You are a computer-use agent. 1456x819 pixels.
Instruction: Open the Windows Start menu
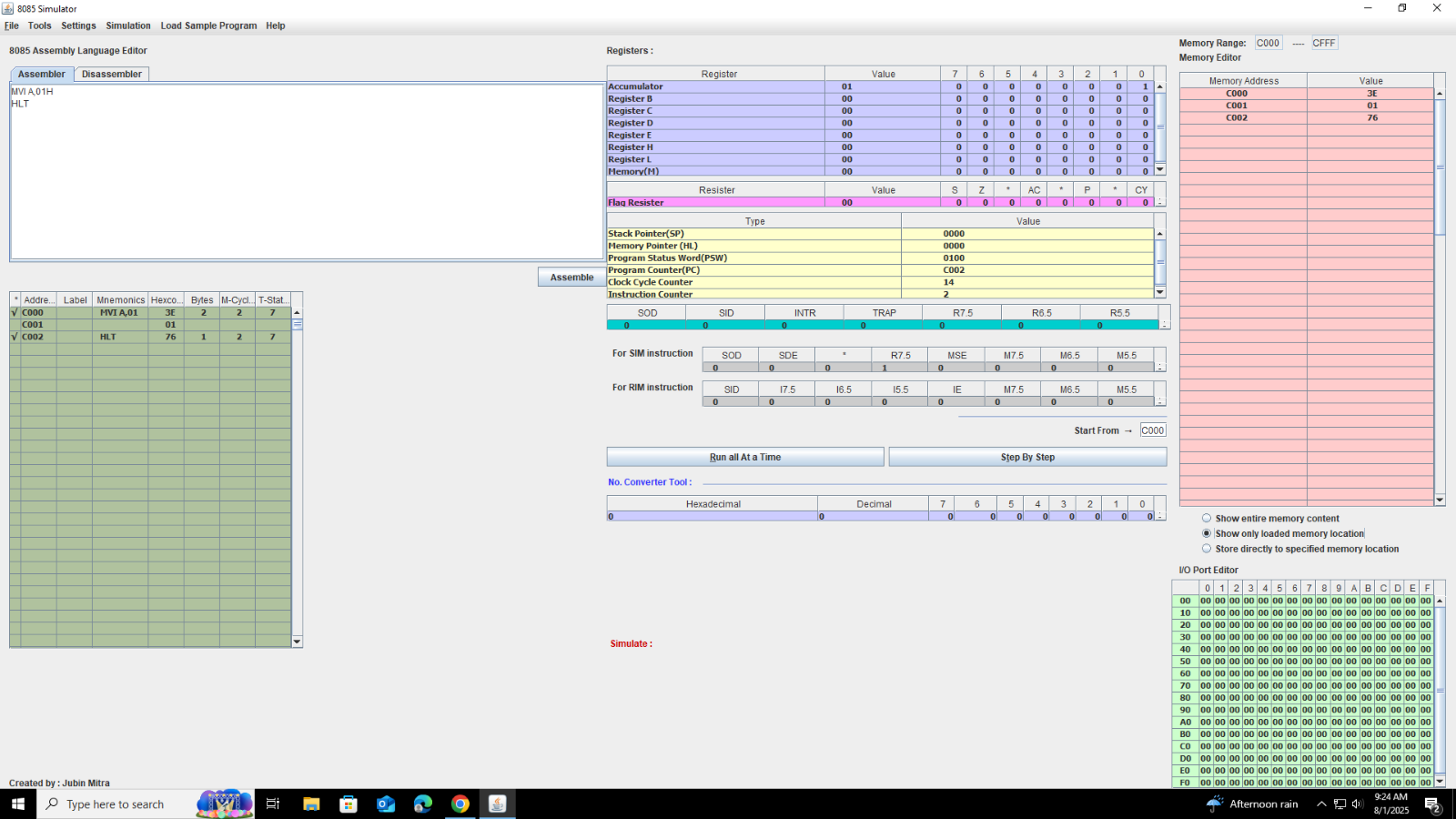point(18,804)
